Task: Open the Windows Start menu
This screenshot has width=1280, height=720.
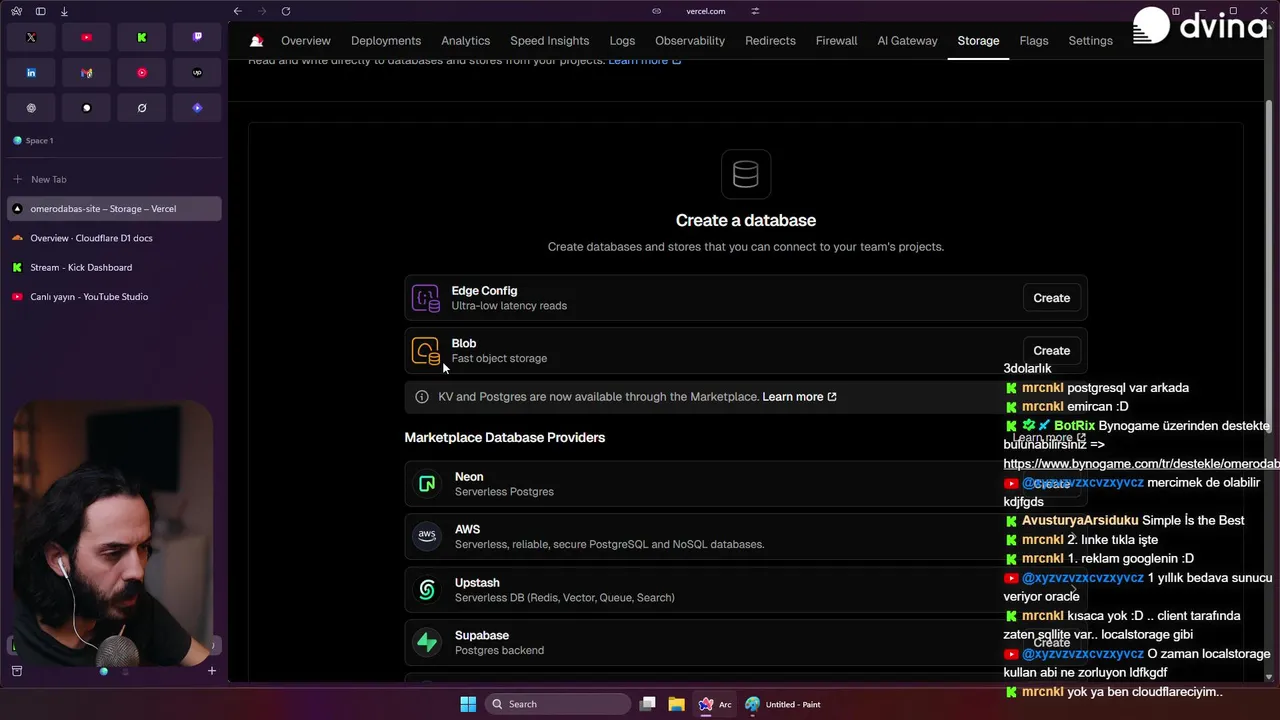Action: click(468, 704)
